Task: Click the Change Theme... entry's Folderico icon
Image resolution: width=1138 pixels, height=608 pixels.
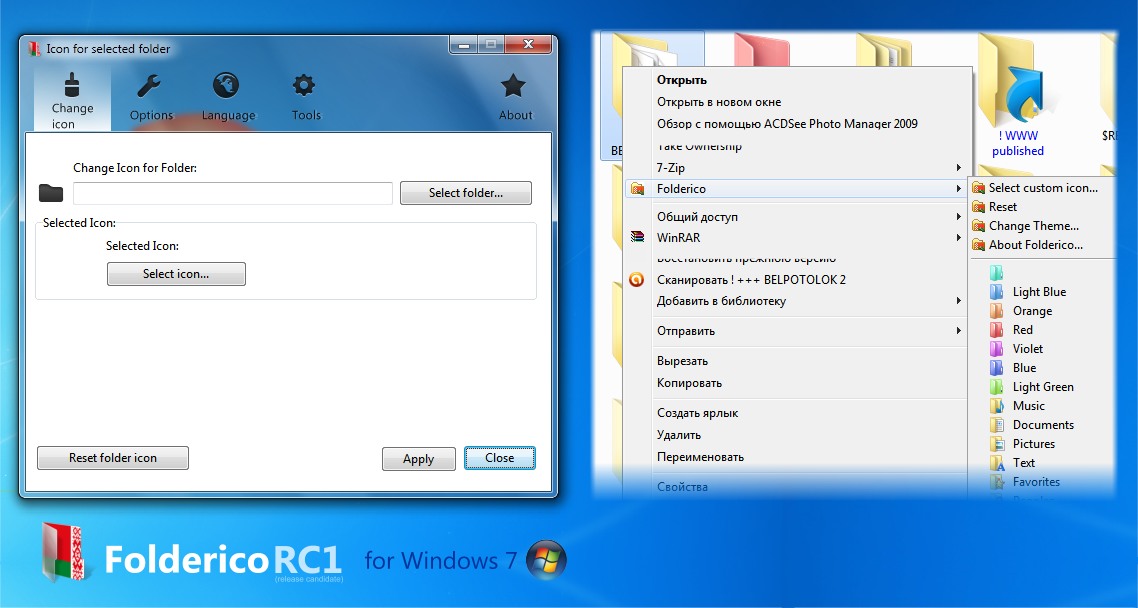Action: [x=978, y=226]
